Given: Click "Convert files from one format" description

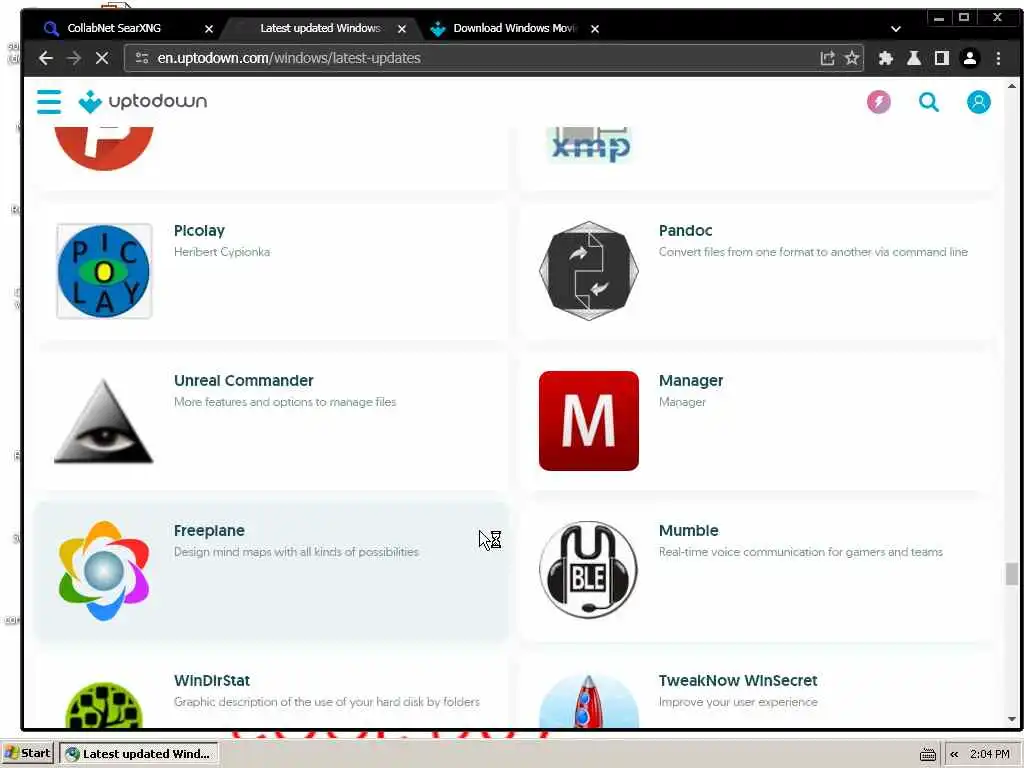Looking at the screenshot, I should [813, 252].
